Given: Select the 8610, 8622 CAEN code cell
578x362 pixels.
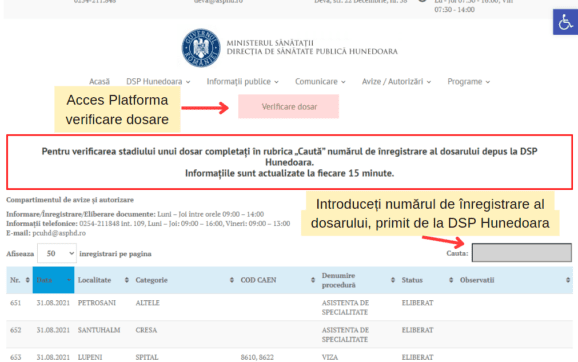Looking at the screenshot, I should pyautogui.click(x=257, y=357).
